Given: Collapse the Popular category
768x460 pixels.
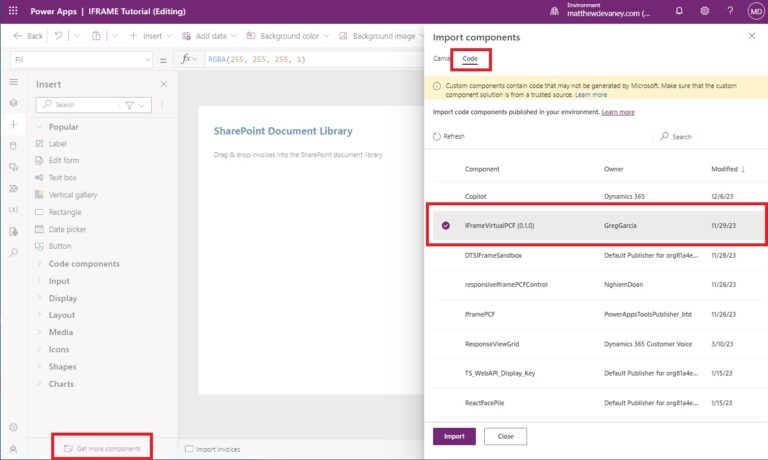Looking at the screenshot, I should [63, 127].
